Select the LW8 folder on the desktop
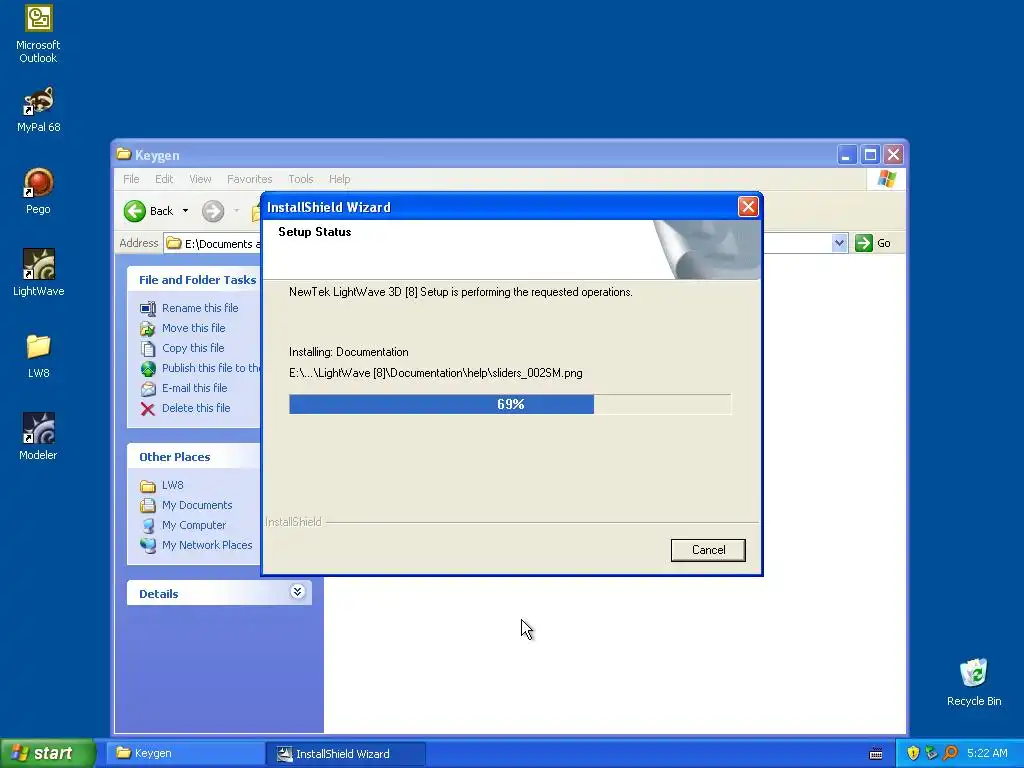 click(x=39, y=356)
